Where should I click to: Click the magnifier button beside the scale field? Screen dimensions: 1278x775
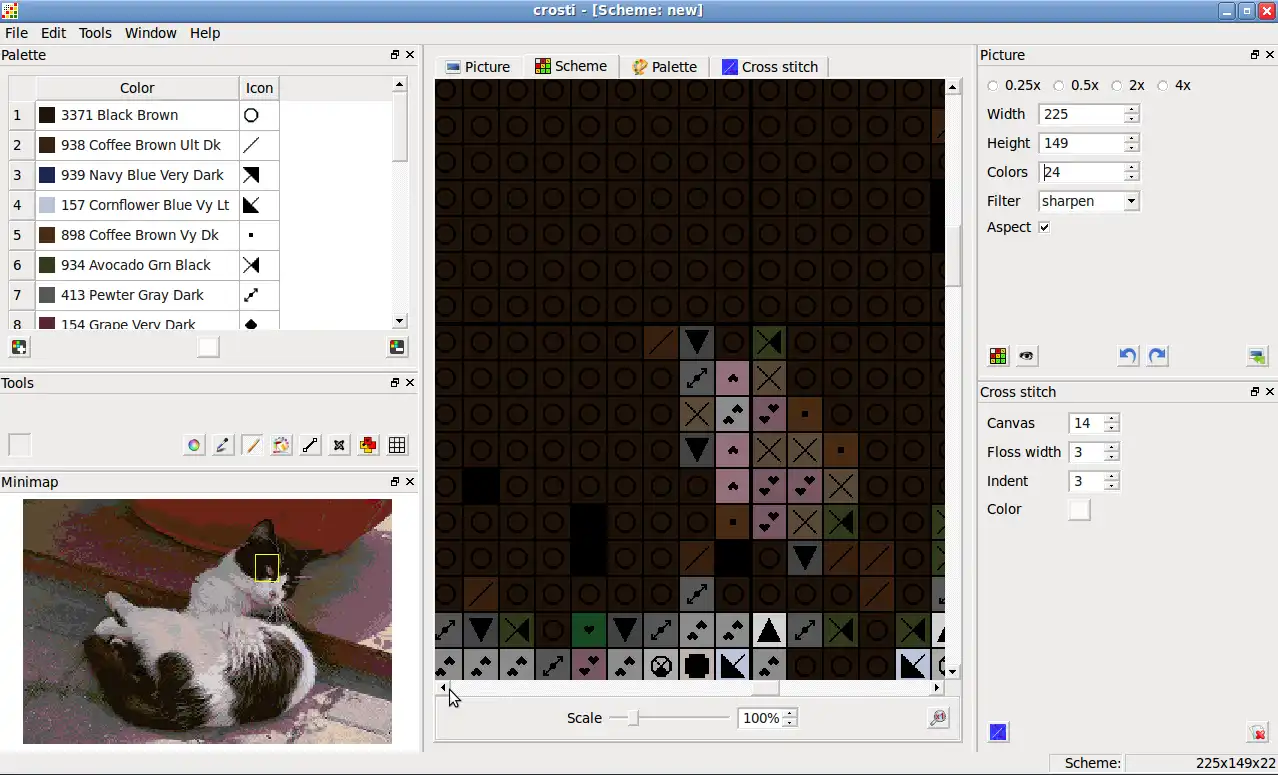coord(937,717)
